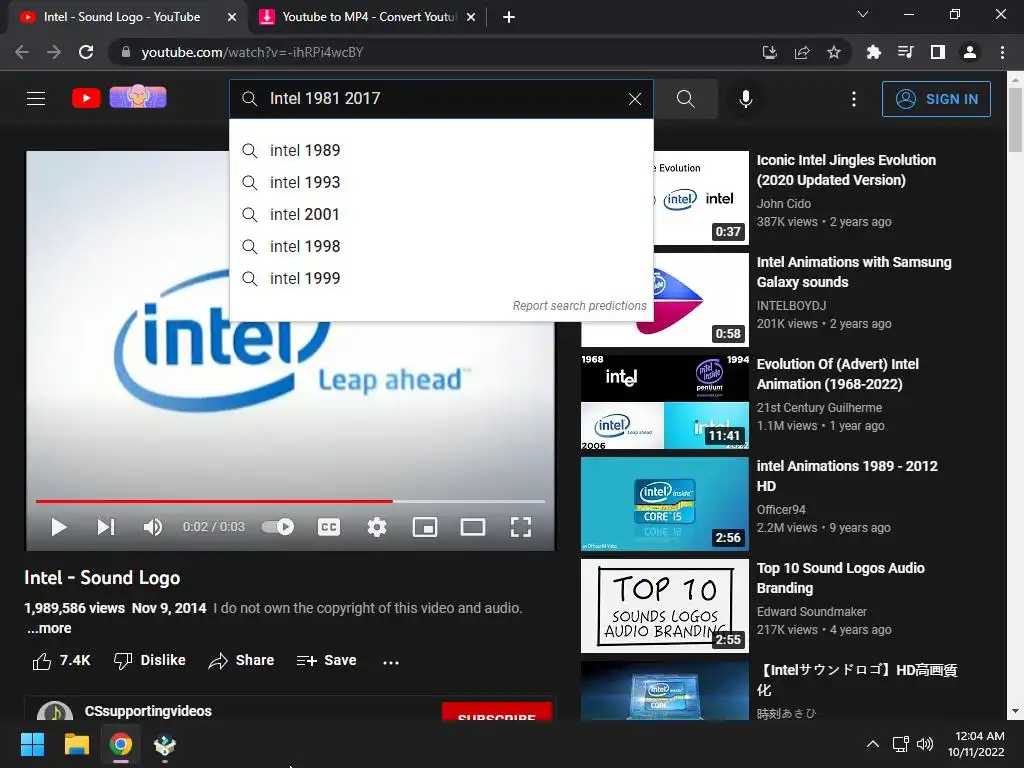Share this page from address bar
The image size is (1024, 768).
click(x=802, y=52)
